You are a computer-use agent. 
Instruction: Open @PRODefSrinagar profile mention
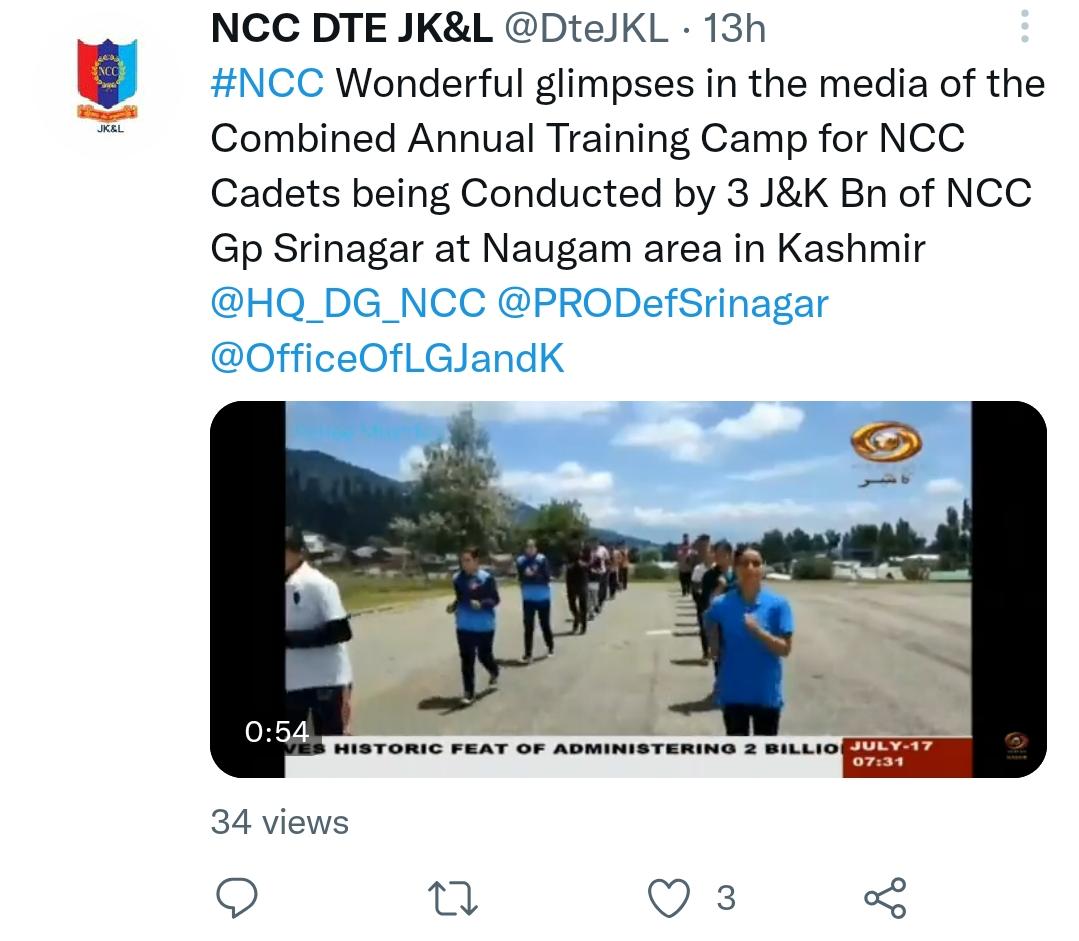click(663, 304)
